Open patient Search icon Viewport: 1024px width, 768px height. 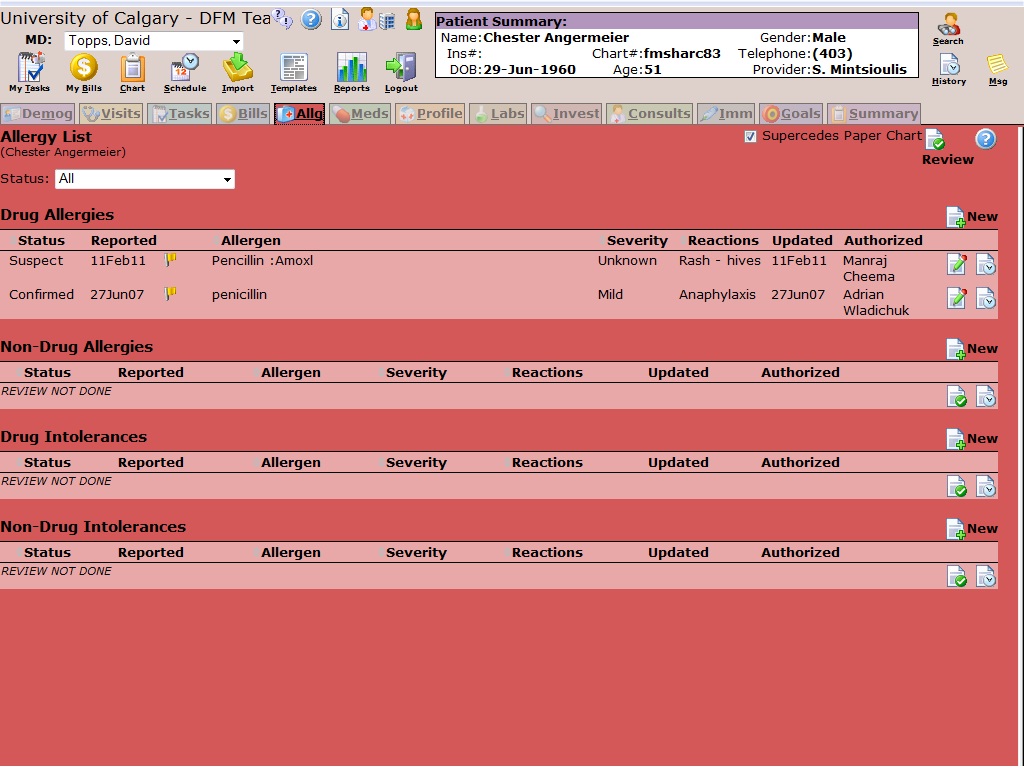coord(948,28)
